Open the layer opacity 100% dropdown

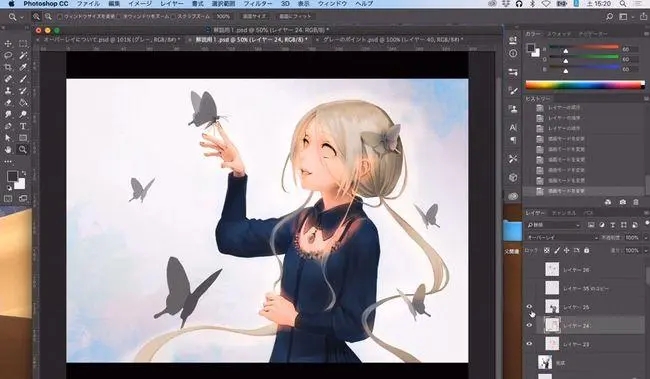[x=635, y=238]
